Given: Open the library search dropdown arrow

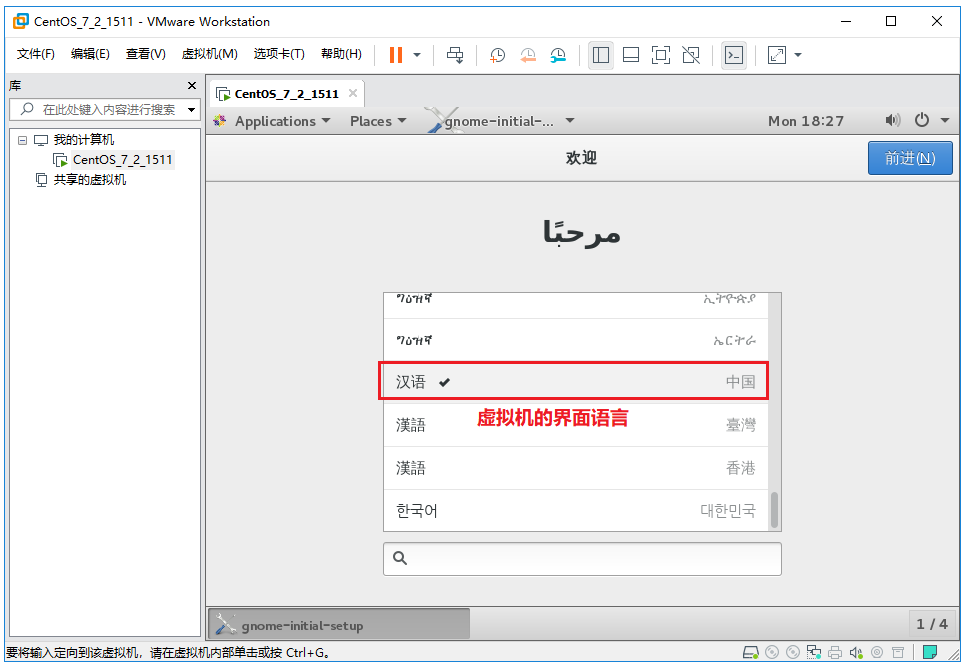Looking at the screenshot, I should [x=192, y=110].
